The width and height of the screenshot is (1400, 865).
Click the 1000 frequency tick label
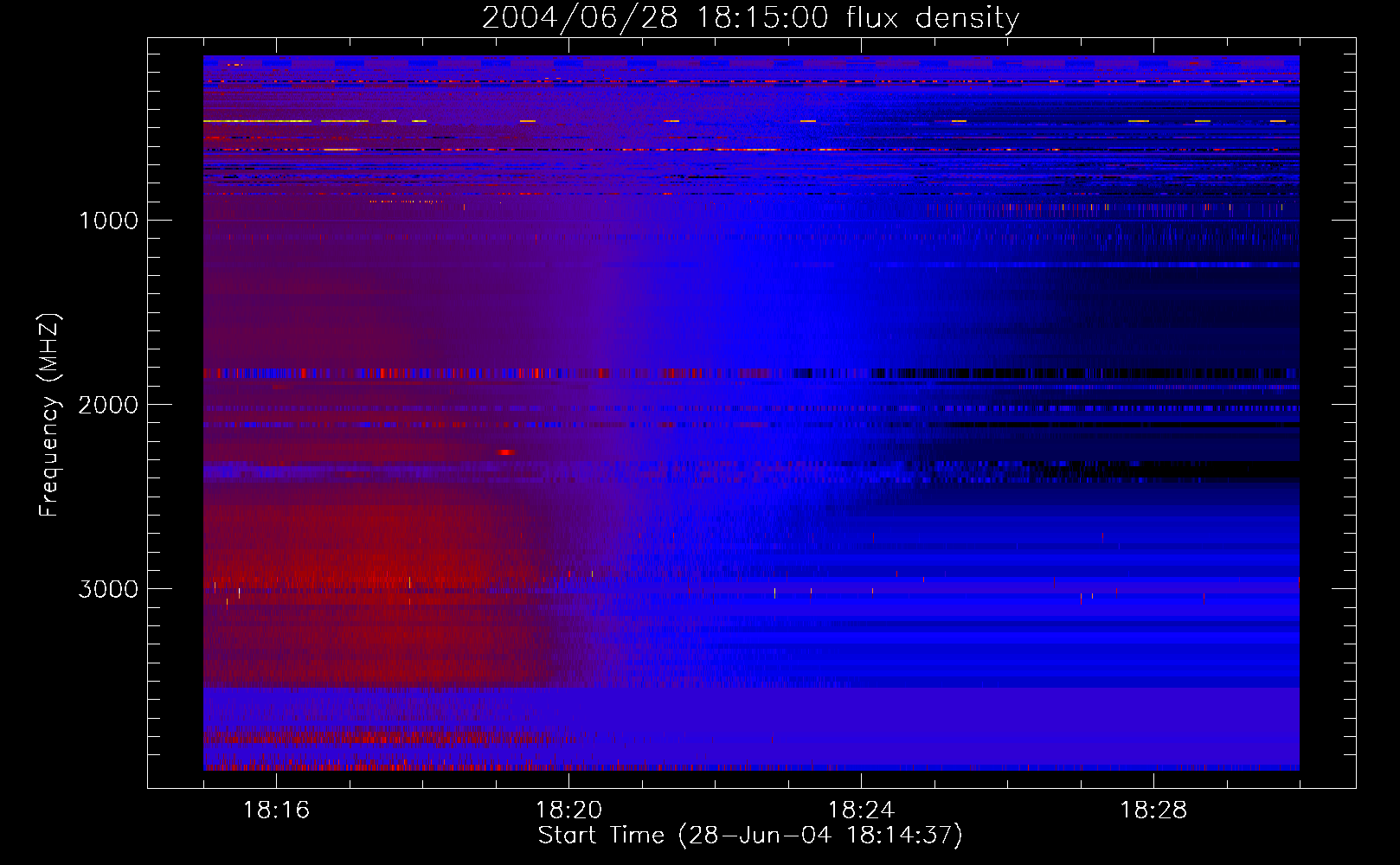(x=108, y=221)
